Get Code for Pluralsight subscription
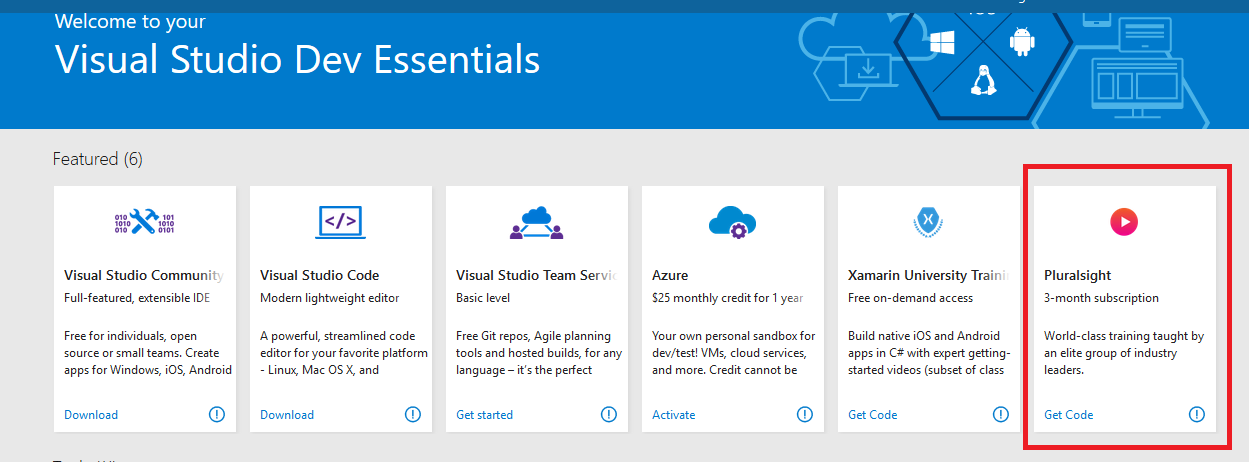Image resolution: width=1249 pixels, height=462 pixels. coord(1069,415)
